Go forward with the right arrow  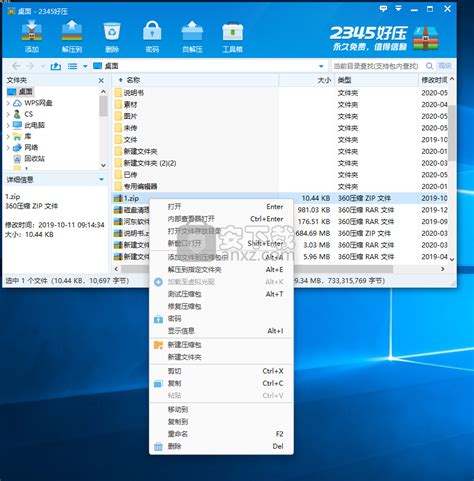(x=30, y=66)
